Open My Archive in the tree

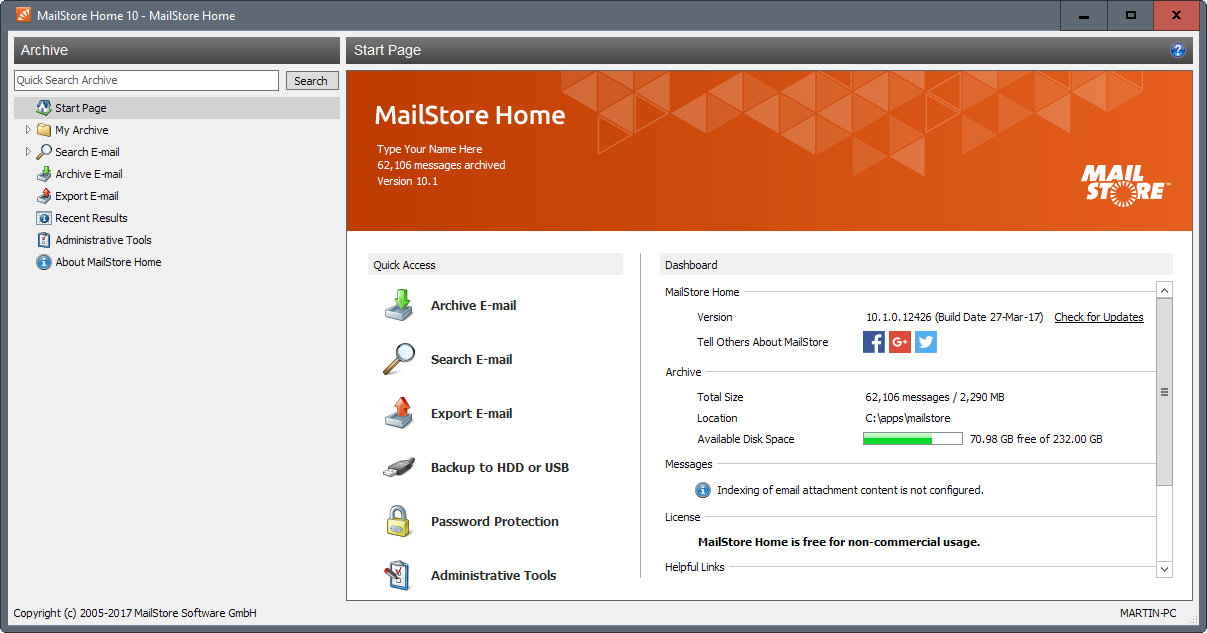pyautogui.click(x=82, y=130)
